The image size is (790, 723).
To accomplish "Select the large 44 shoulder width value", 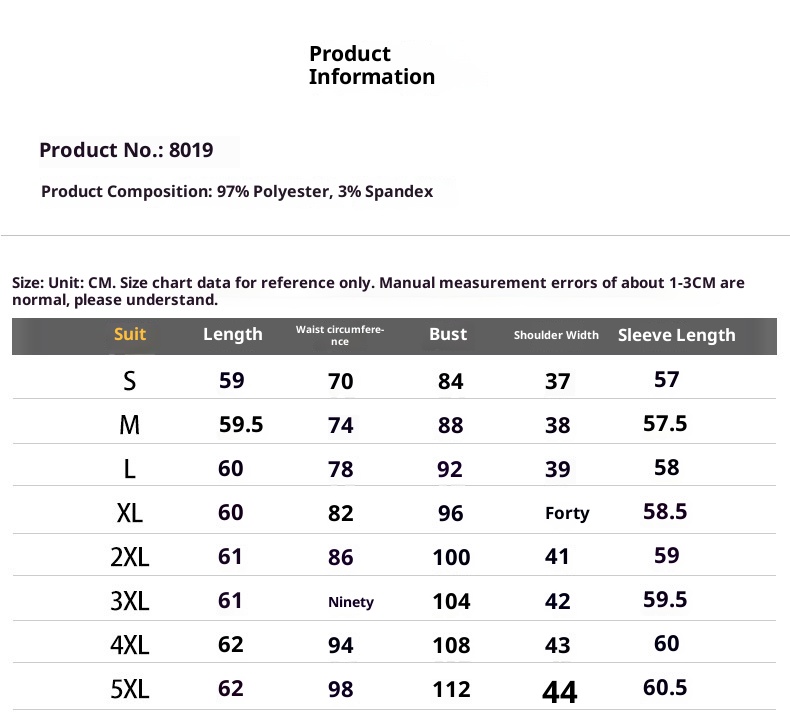I will pos(559,691).
